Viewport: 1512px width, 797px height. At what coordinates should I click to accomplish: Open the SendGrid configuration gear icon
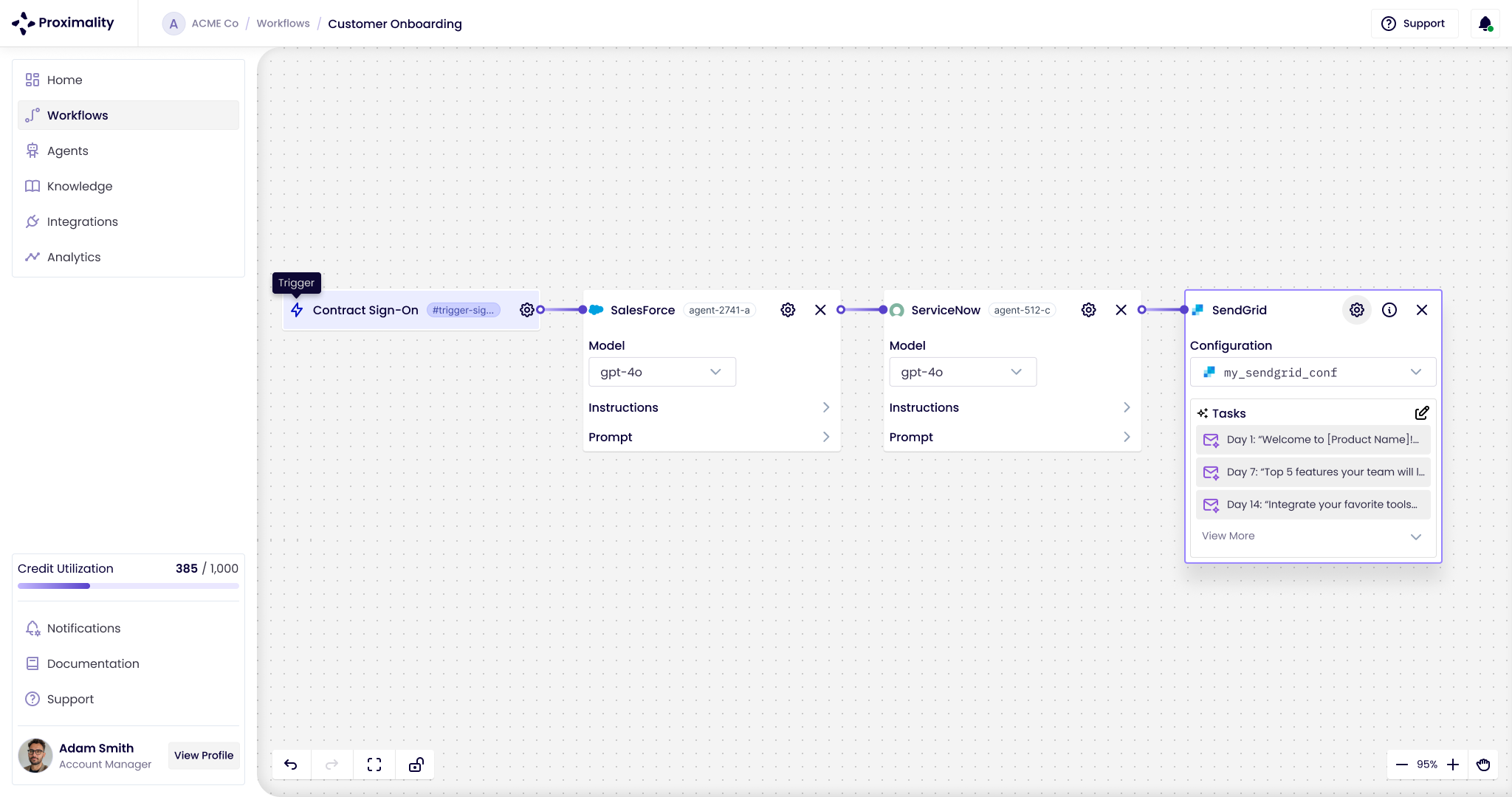(x=1356, y=310)
